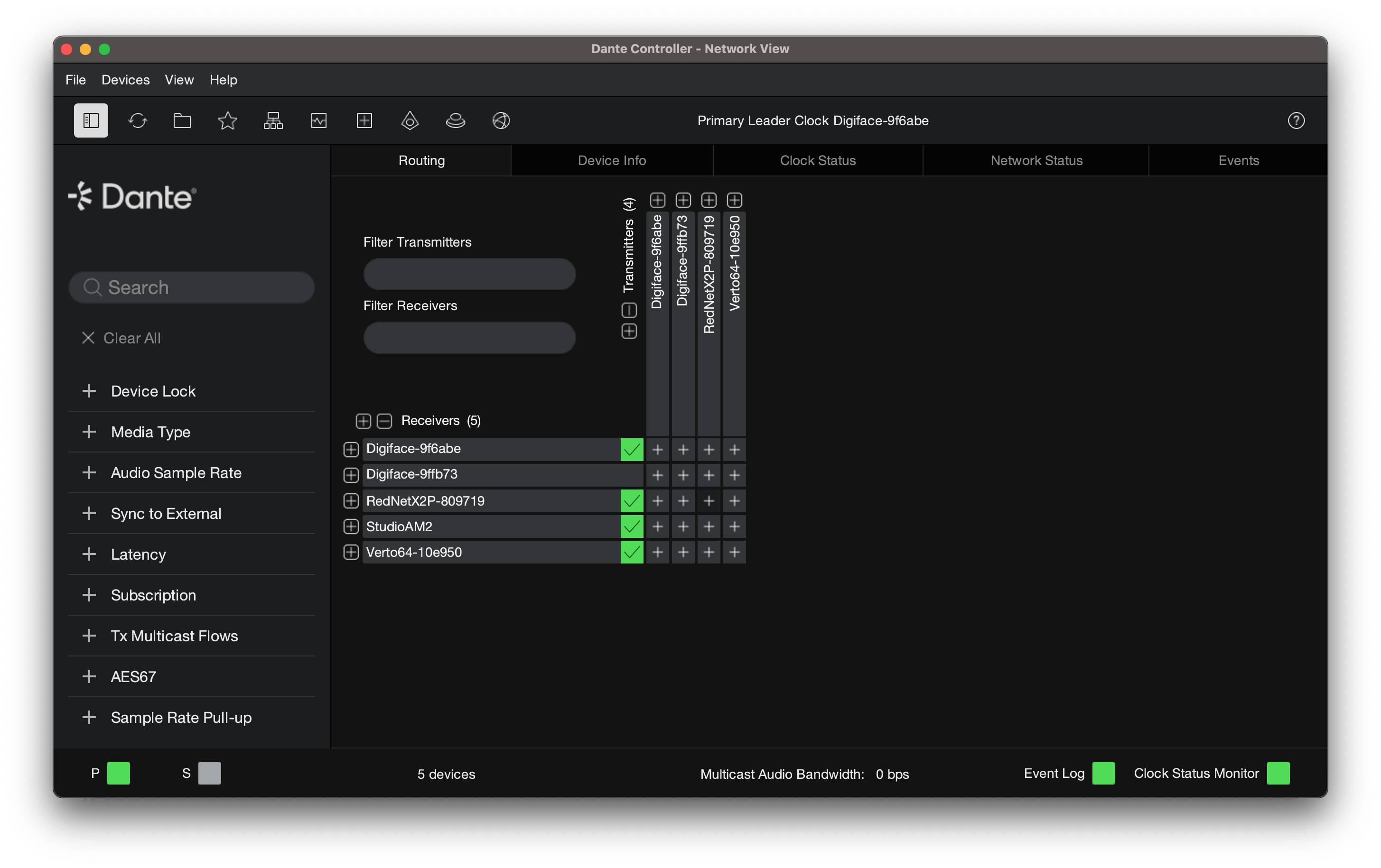Click the green check for RedNetX2P-809719 receiver

pos(632,500)
